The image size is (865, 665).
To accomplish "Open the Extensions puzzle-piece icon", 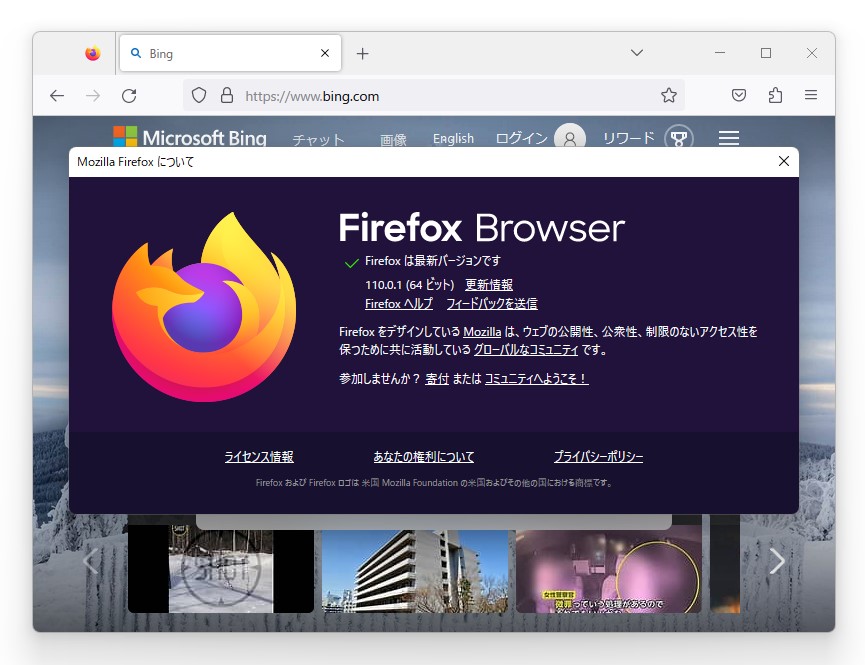I will [775, 95].
